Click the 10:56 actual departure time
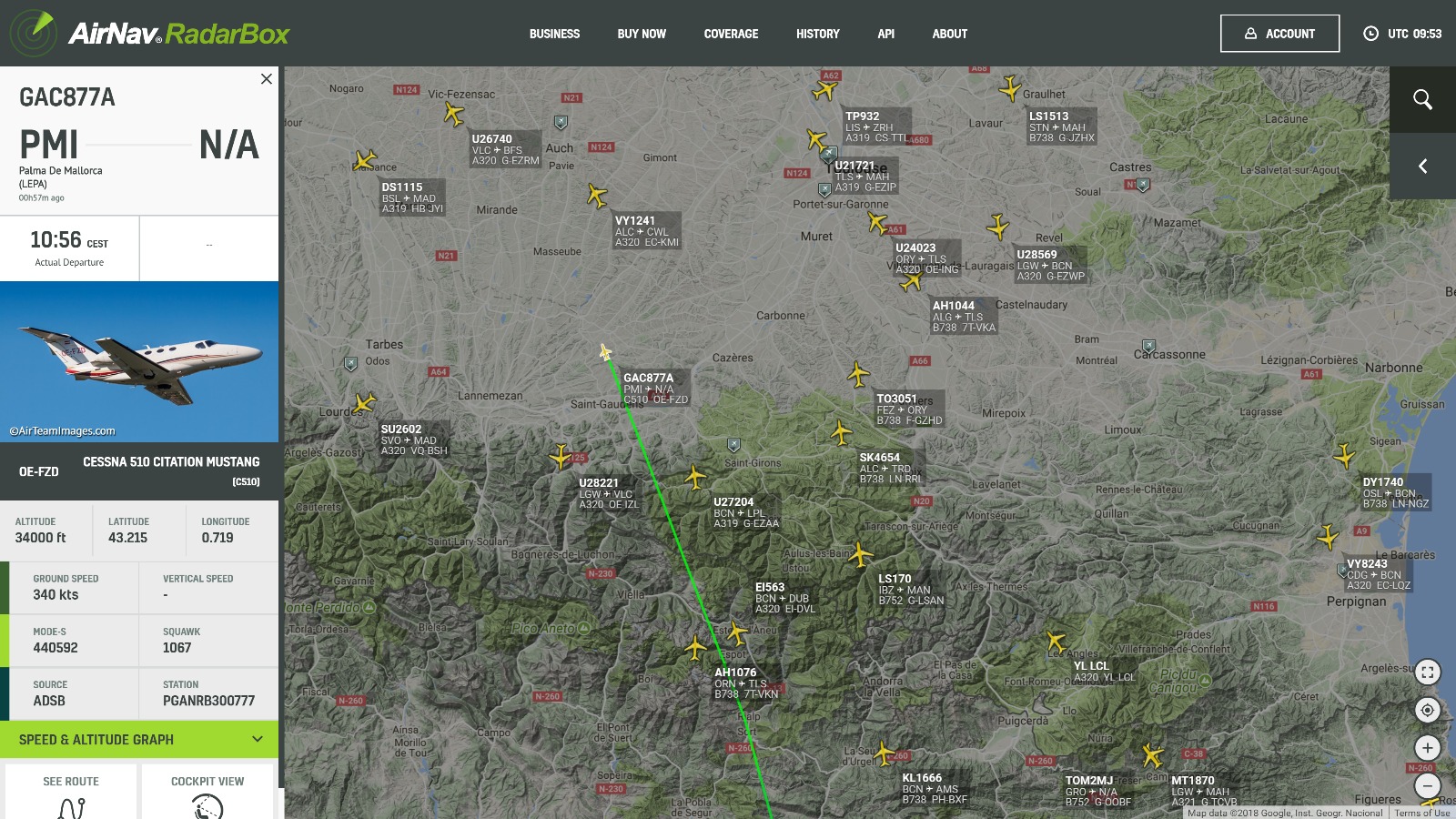The height and width of the screenshot is (819, 1456). 69,240
